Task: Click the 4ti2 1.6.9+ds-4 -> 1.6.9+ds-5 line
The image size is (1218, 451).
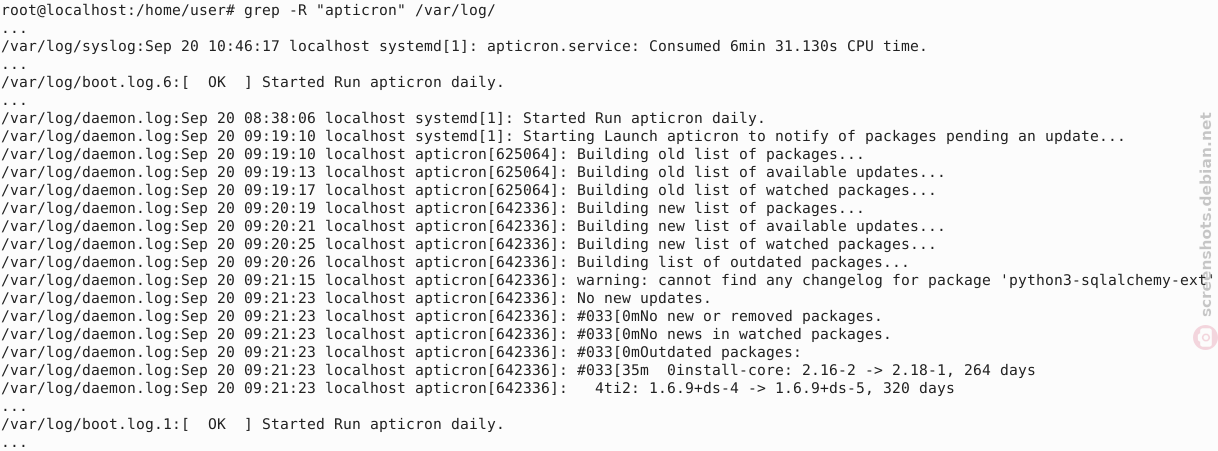Action: point(478,388)
